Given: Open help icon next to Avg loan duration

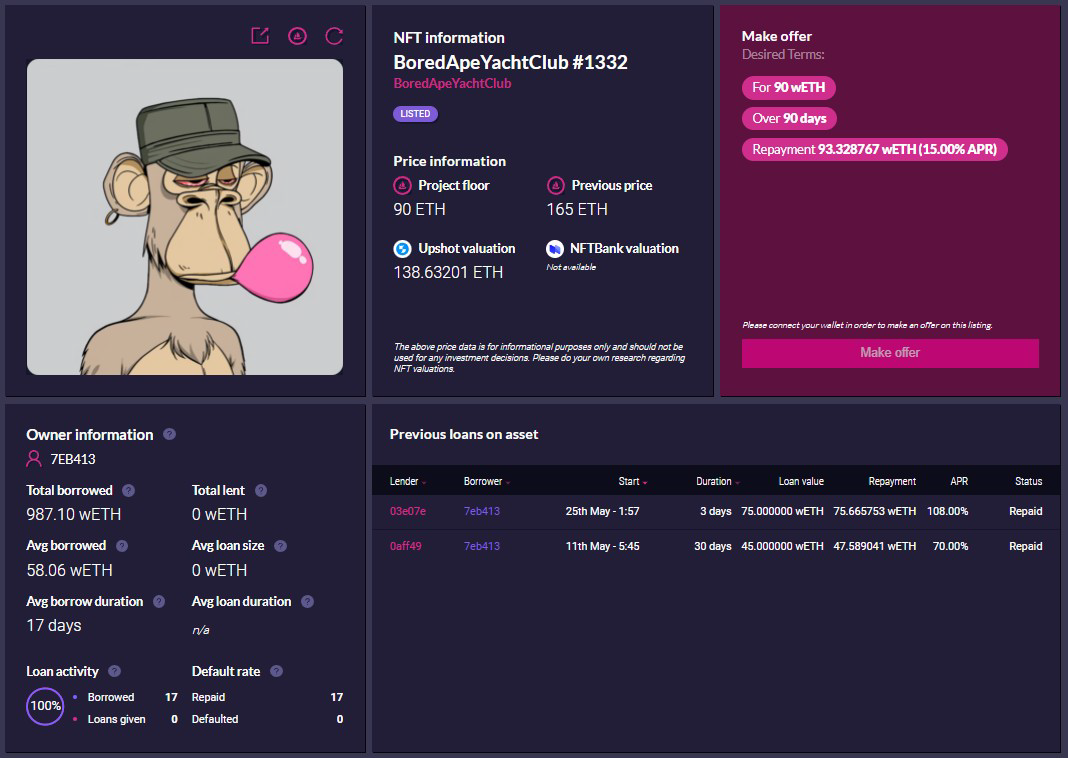Looking at the screenshot, I should tap(307, 601).
